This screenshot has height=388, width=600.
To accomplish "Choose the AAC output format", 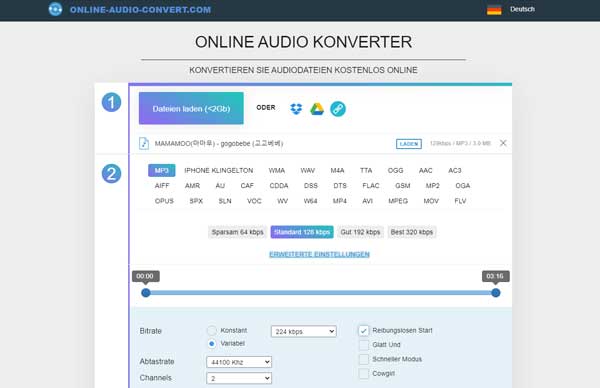I will pyautogui.click(x=426, y=170).
